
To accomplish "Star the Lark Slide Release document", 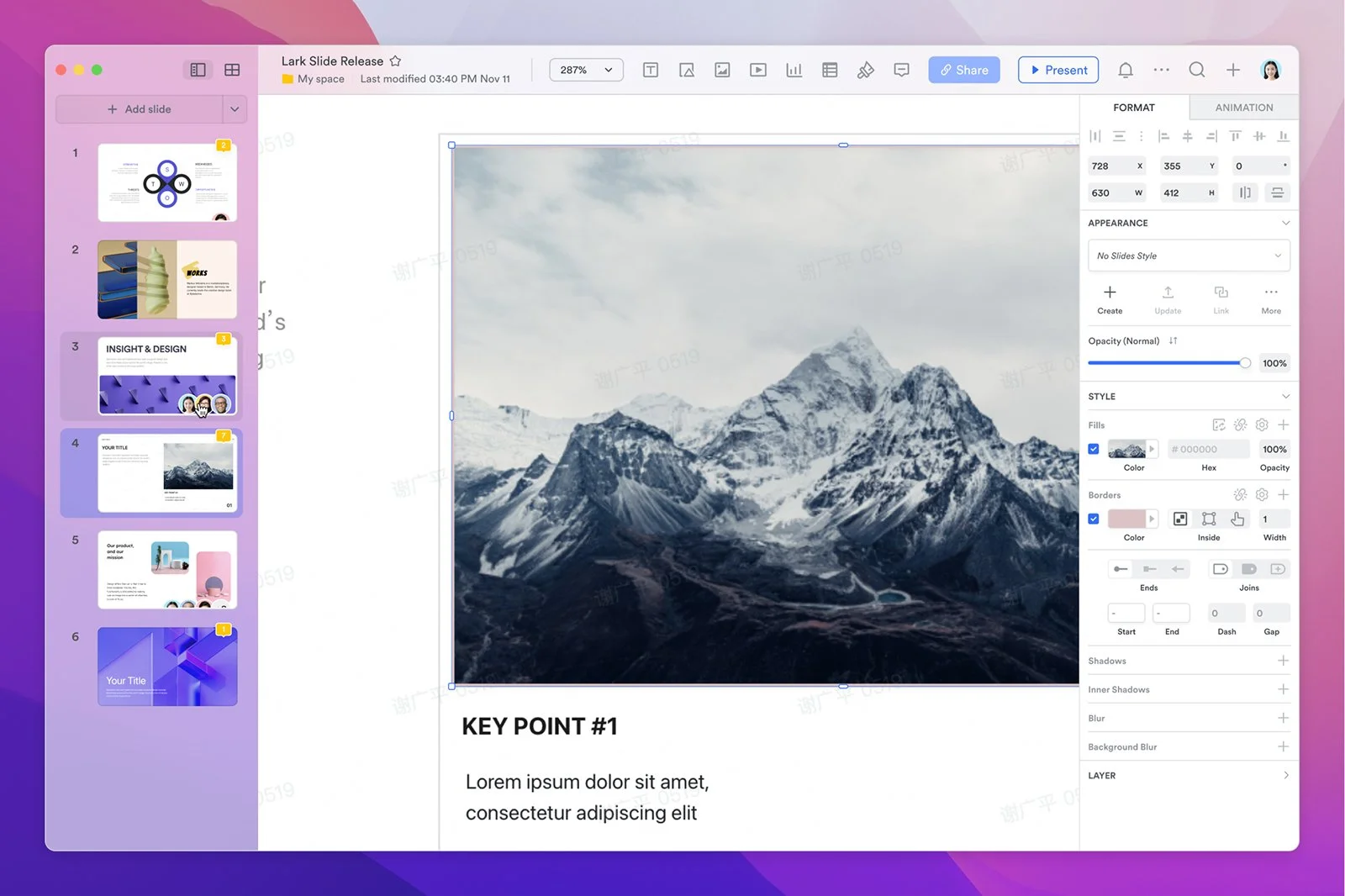I will [x=395, y=61].
